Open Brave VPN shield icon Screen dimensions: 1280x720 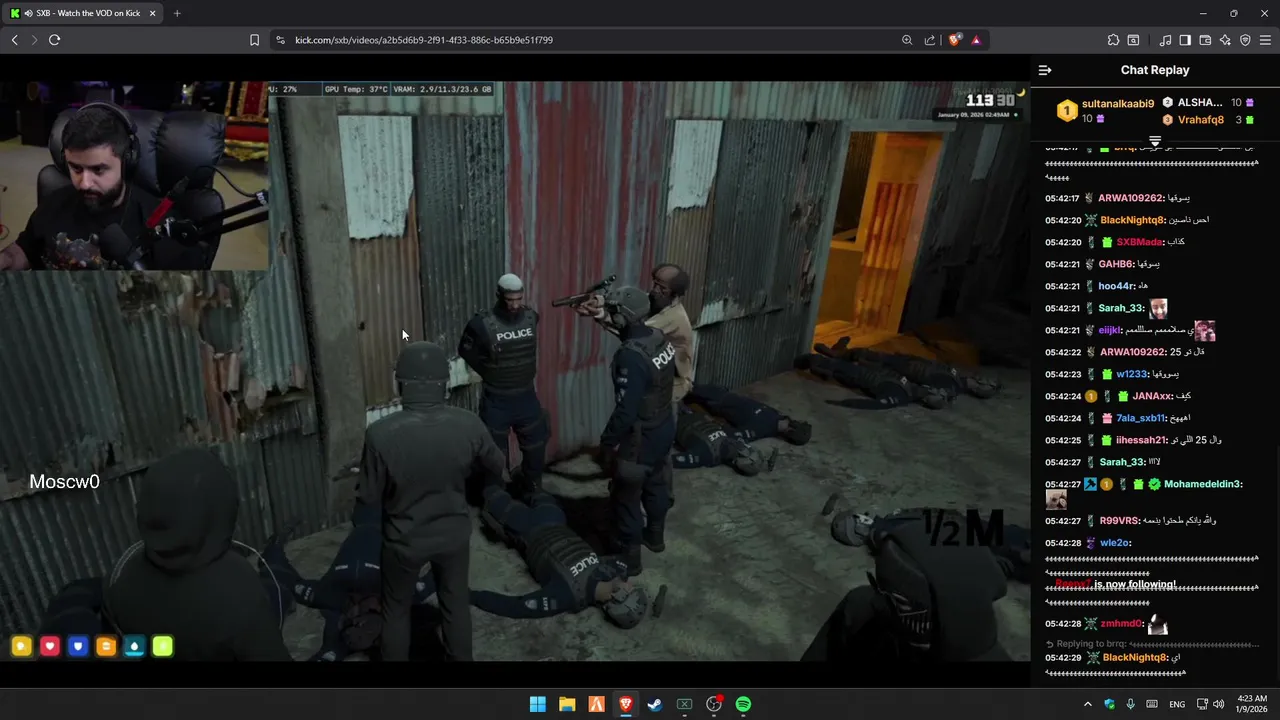pyautogui.click(x=1245, y=40)
